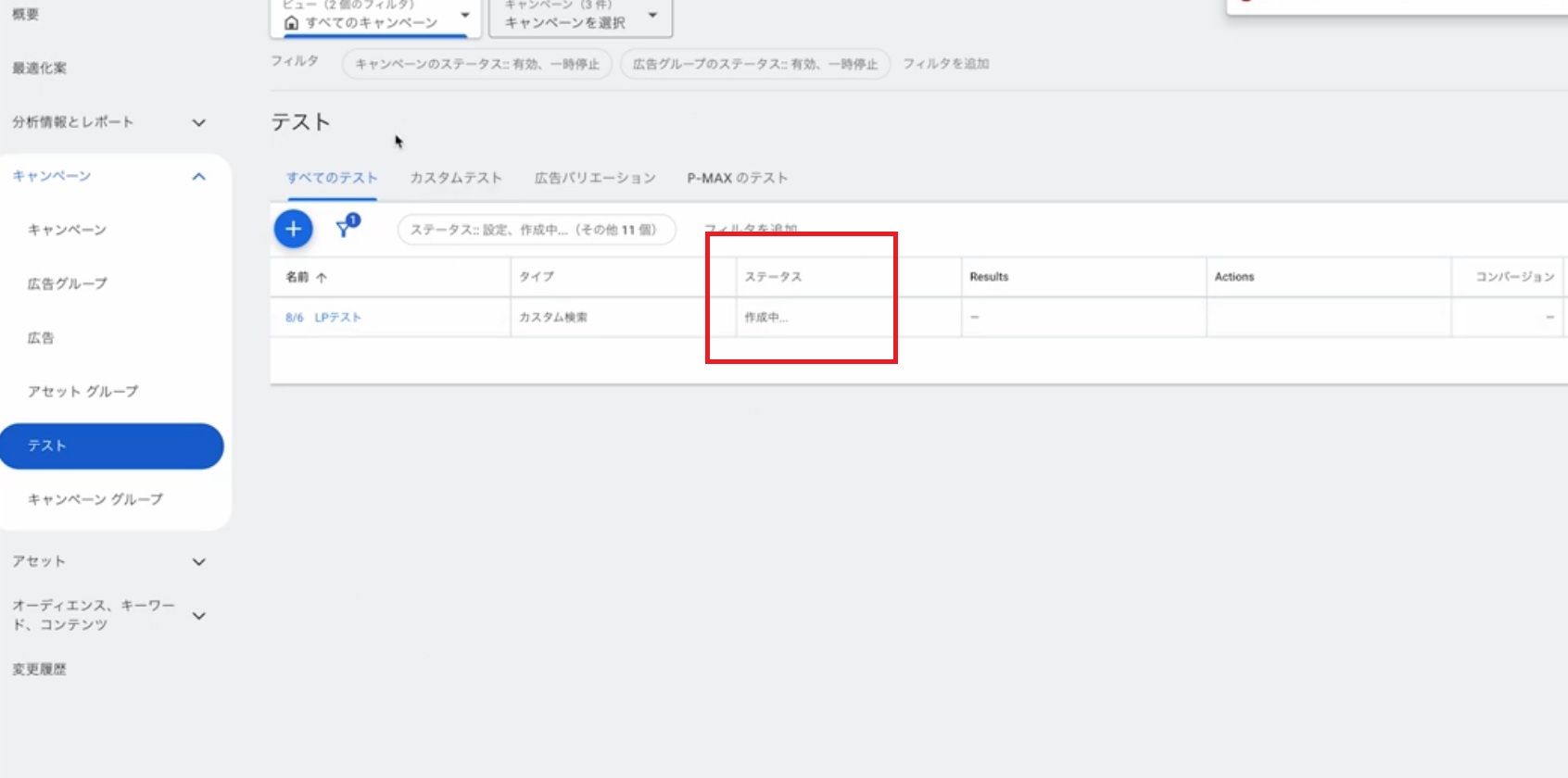This screenshot has height=778, width=1568.
Task: Open the キャンペーンを選択 dropdown
Action: pyautogui.click(x=652, y=16)
